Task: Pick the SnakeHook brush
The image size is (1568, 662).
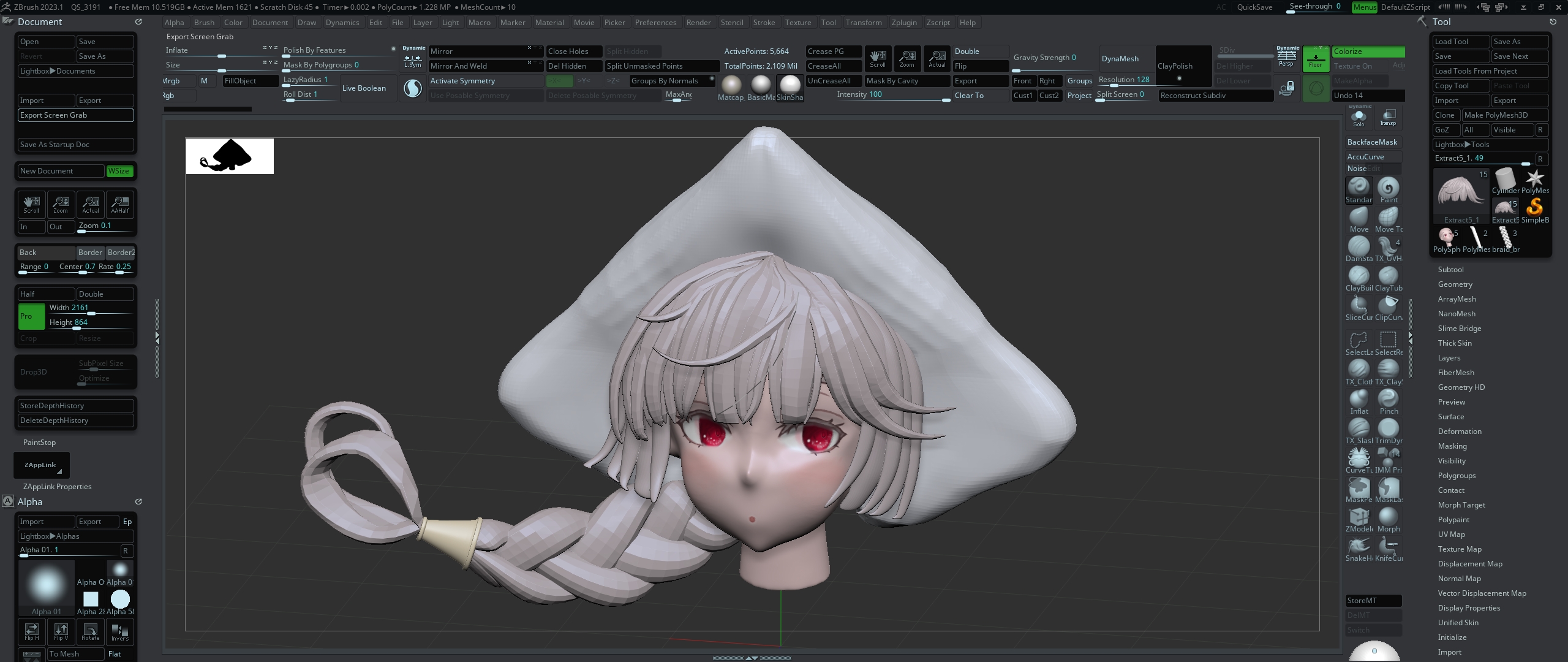Action: 1359,549
